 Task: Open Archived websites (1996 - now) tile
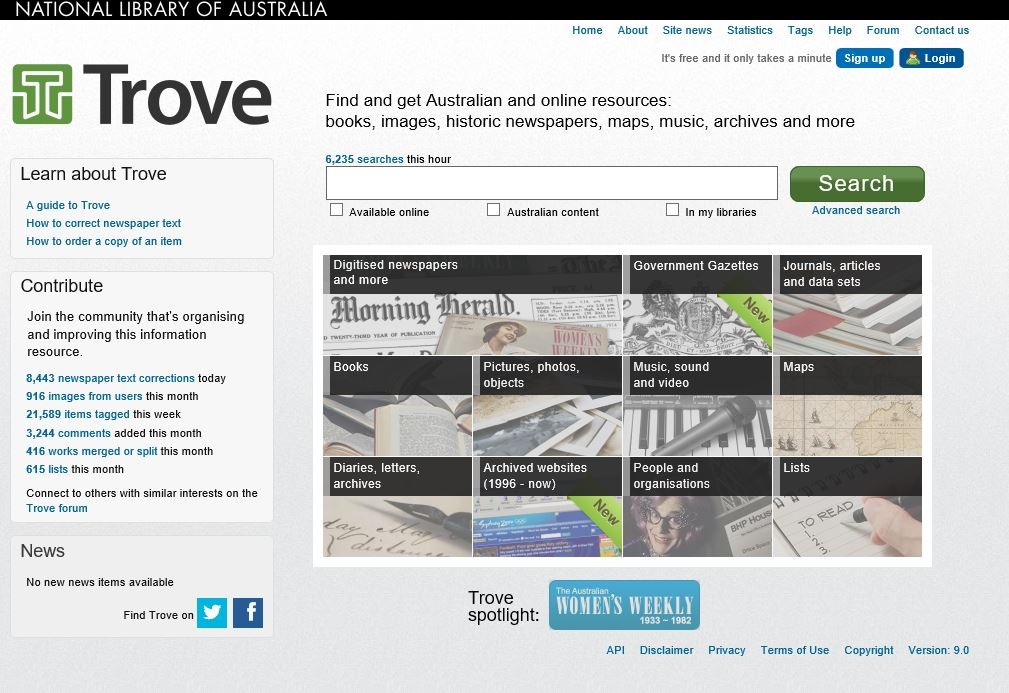548,507
